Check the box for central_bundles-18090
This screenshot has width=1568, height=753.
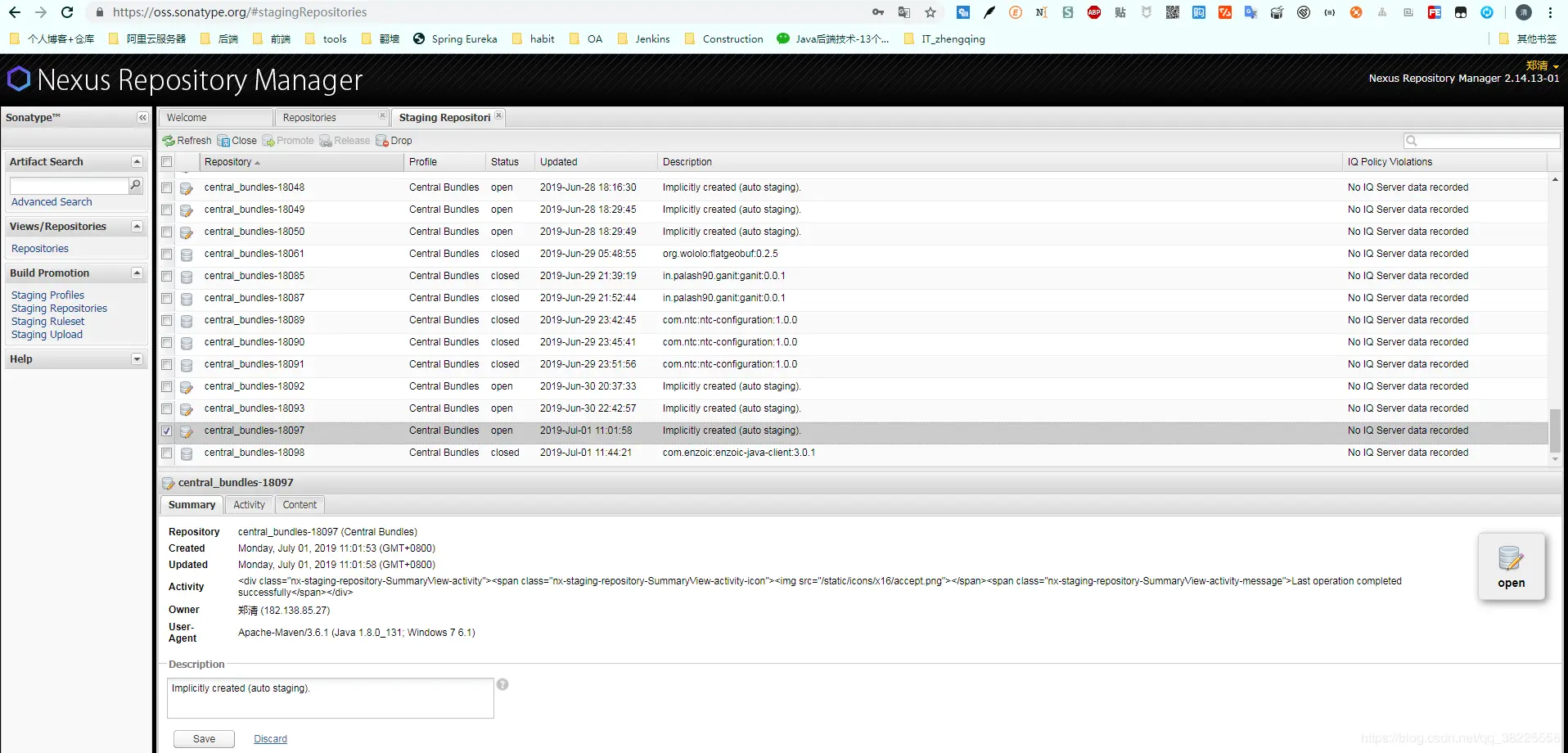coord(167,343)
